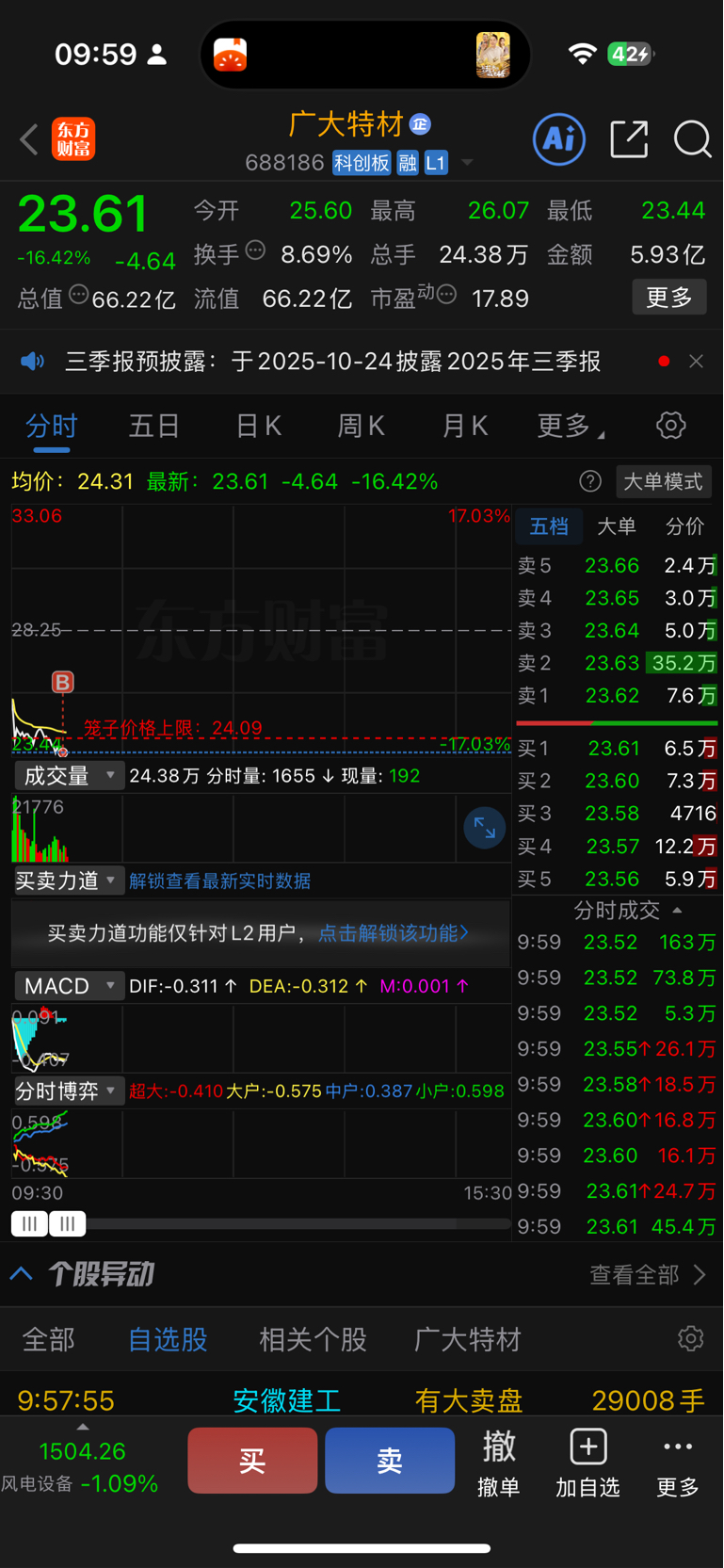Viewport: 724px width, 1568px height.
Task: Tap 点击解锁该功能 link
Action: pyautogui.click(x=394, y=932)
